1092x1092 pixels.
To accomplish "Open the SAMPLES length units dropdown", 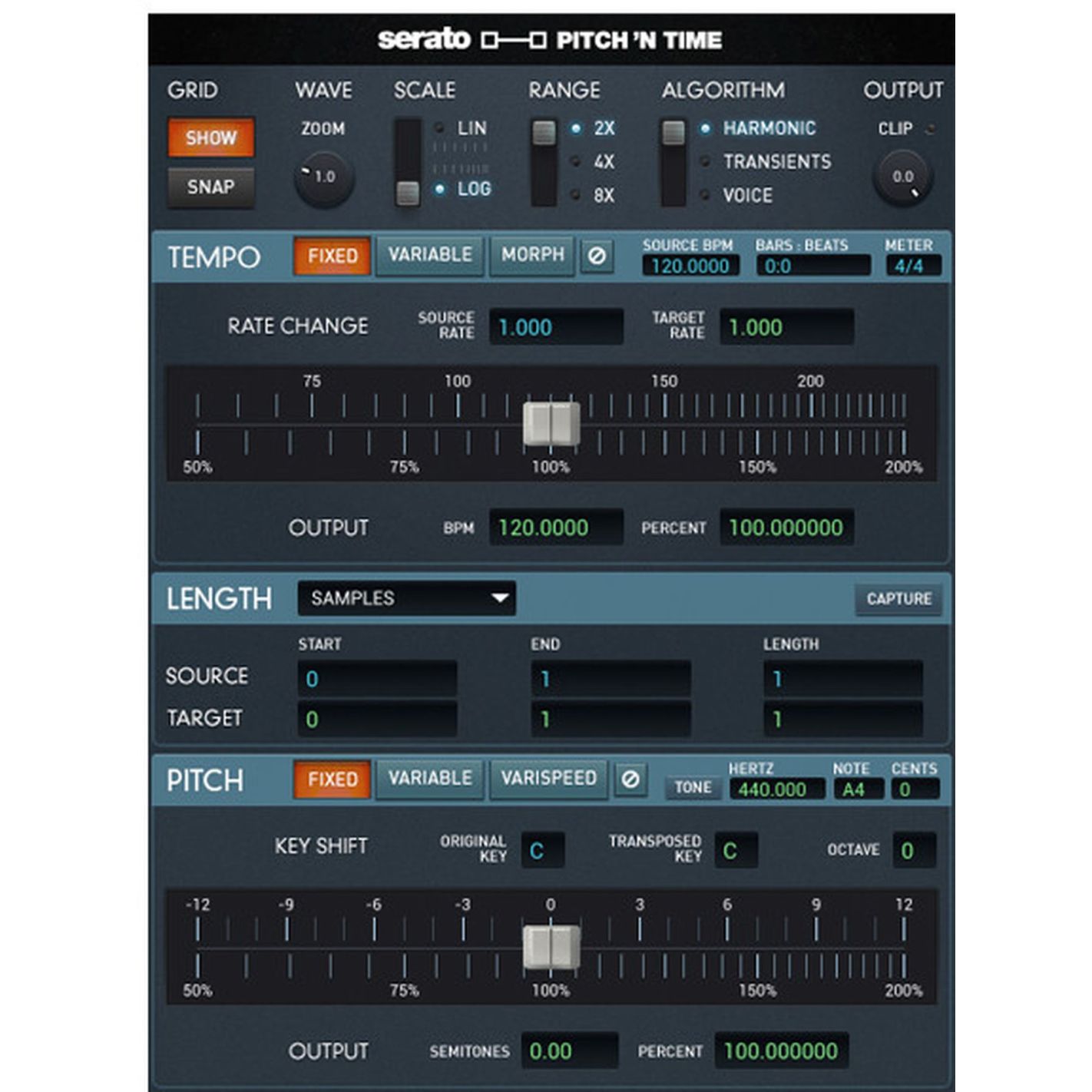I will pos(406,598).
